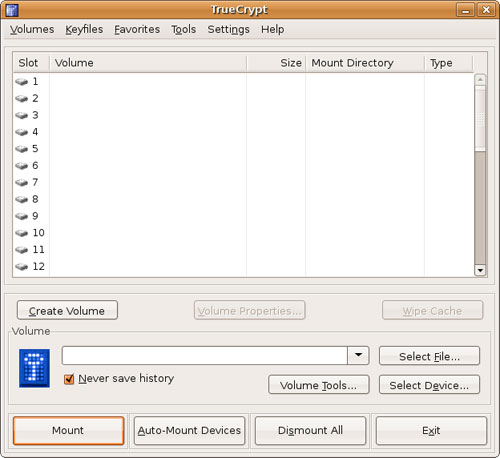The width and height of the screenshot is (500, 458).
Task: Select the drive icon for slot 12
Action: (x=22, y=266)
